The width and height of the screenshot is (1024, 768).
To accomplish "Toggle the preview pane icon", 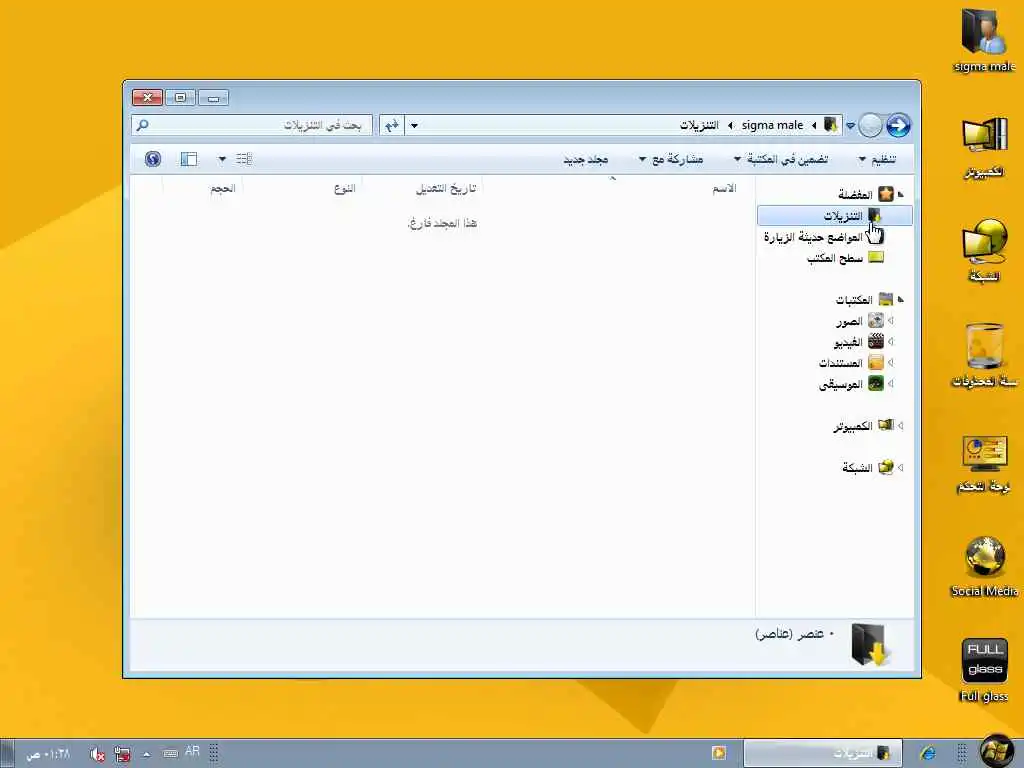I will tap(189, 159).
